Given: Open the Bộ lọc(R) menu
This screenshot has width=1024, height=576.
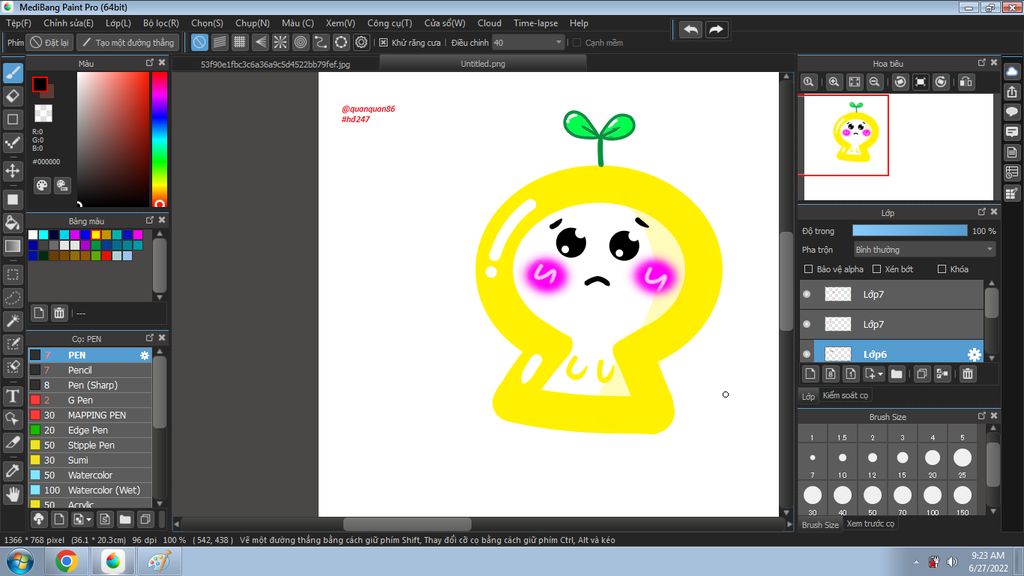Looking at the screenshot, I should click(161, 23).
